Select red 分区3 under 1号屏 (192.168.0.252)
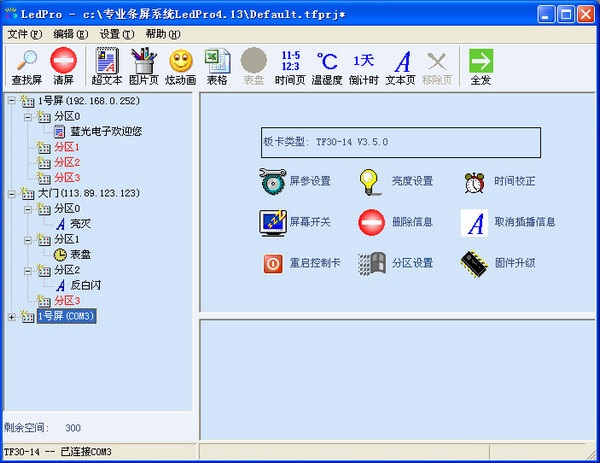This screenshot has width=600, height=463. click(x=67, y=178)
